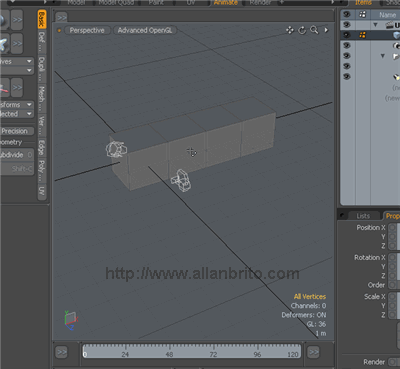Viewport: 400px width, 369px height.
Task: Click the XYZ axis gizmo in viewport
Action: click(x=71, y=320)
